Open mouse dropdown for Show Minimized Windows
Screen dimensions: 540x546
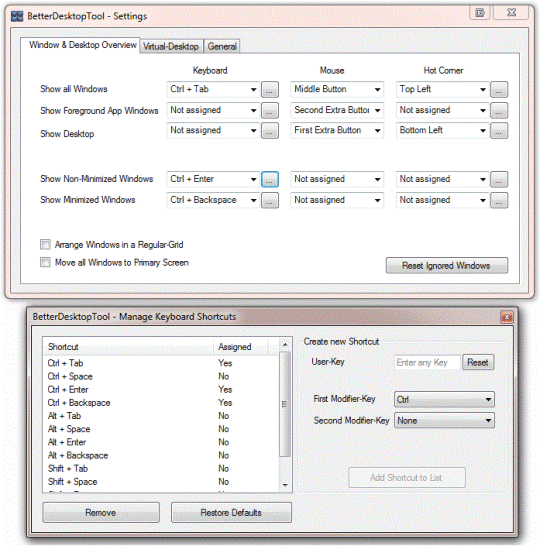(x=337, y=200)
